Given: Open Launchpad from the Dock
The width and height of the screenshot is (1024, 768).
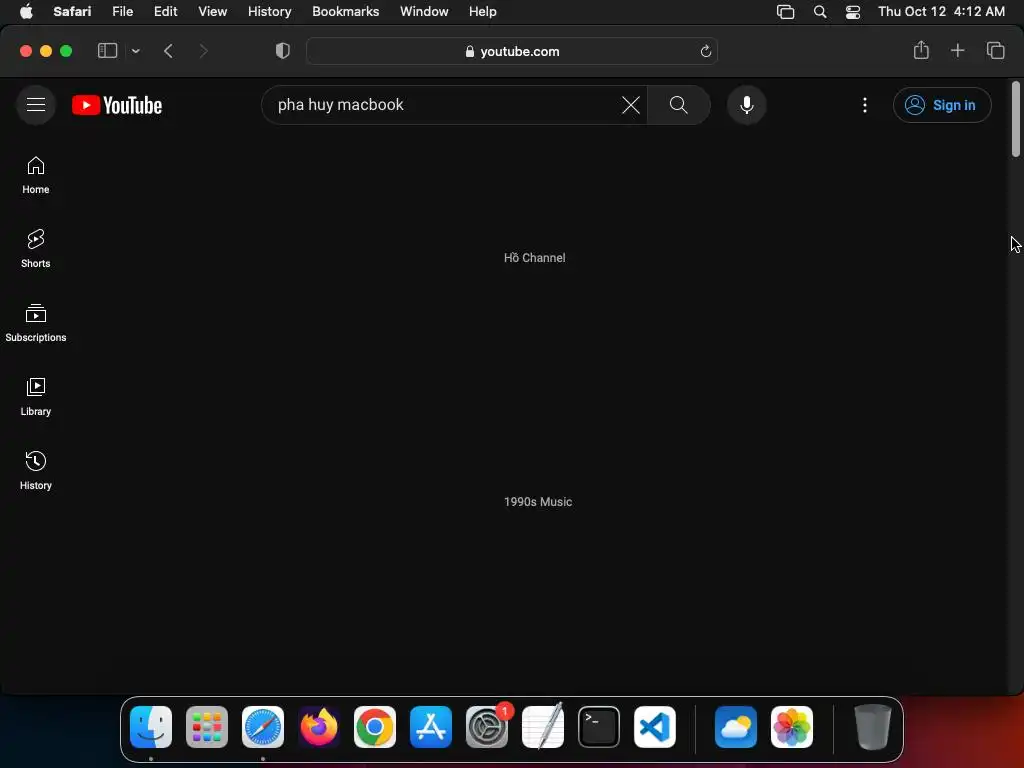Looking at the screenshot, I should click(x=207, y=727).
